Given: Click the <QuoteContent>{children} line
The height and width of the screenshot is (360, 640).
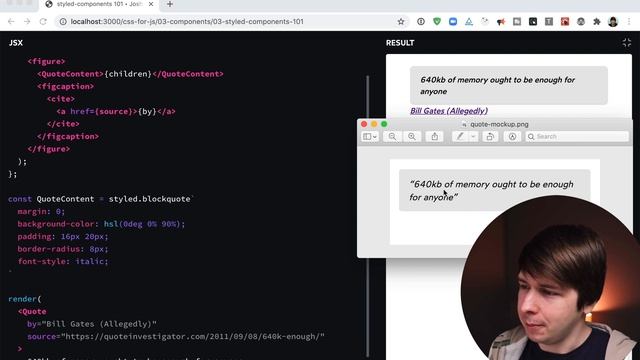Looking at the screenshot, I should pyautogui.click(x=130, y=74).
